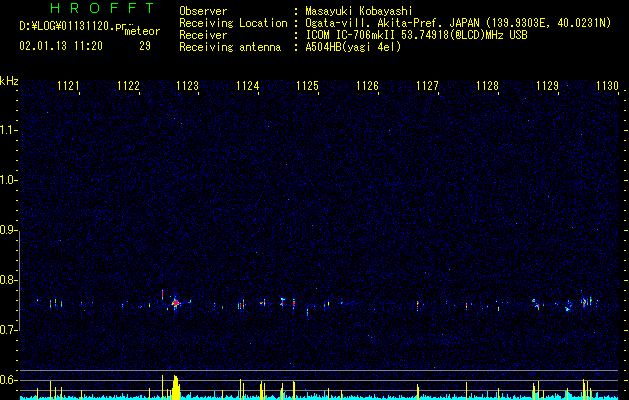Select observer name Masayuki Kobayashi

click(x=359, y=12)
